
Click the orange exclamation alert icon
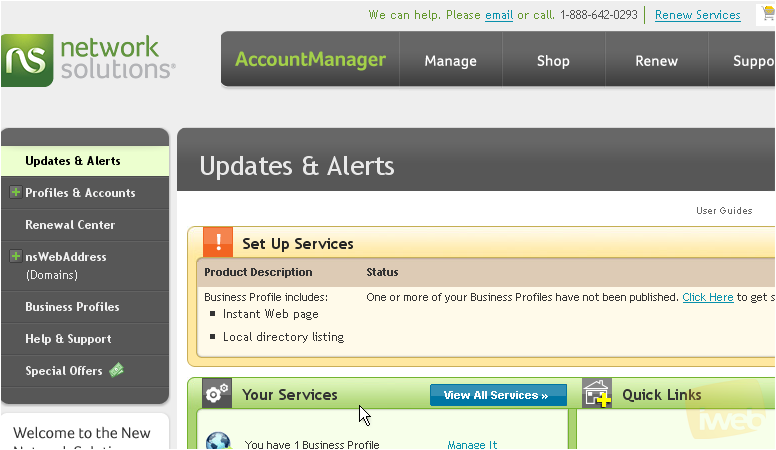(x=218, y=242)
